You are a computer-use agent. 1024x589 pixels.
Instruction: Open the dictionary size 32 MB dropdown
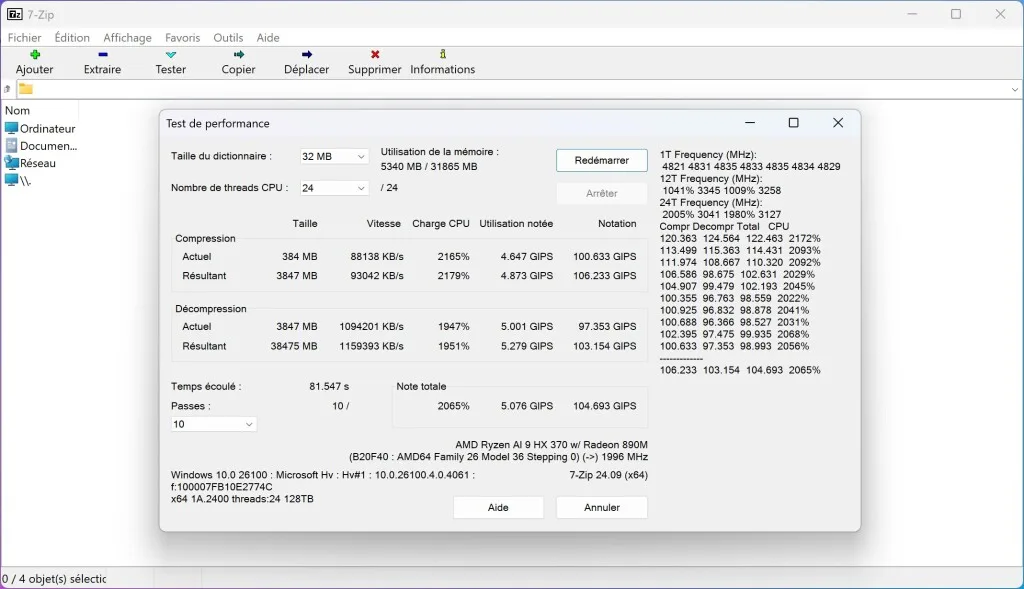click(x=335, y=157)
